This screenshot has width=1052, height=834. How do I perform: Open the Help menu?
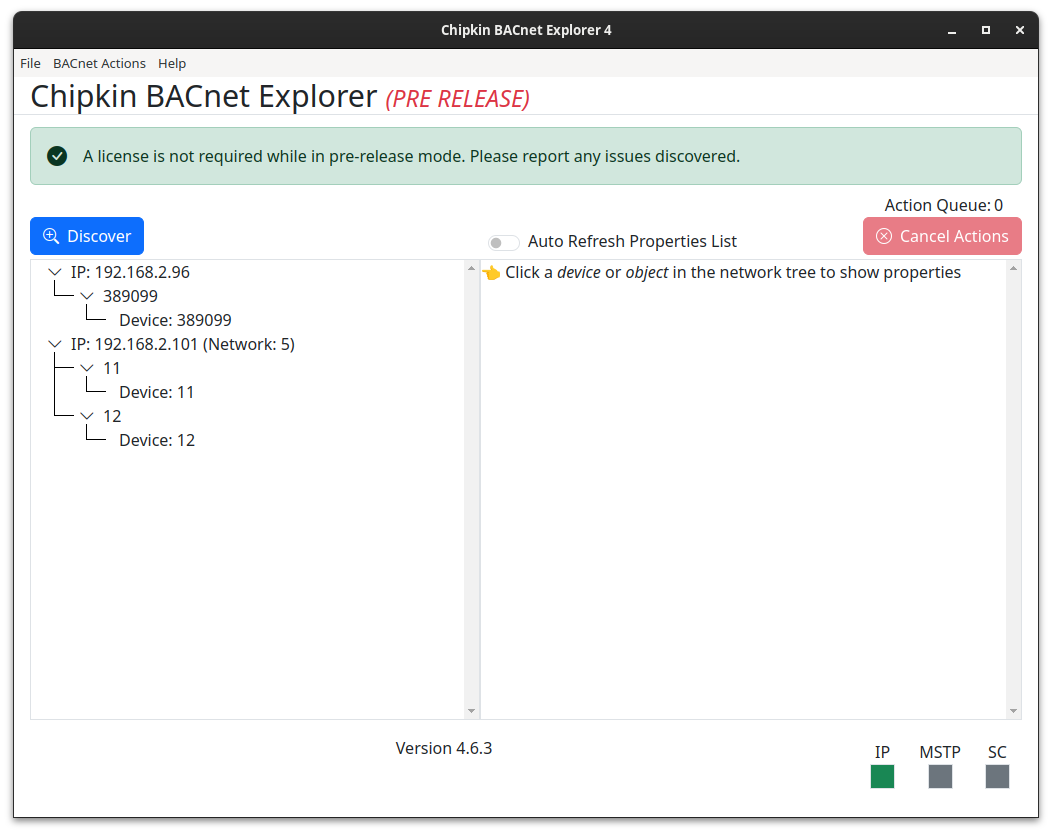172,64
